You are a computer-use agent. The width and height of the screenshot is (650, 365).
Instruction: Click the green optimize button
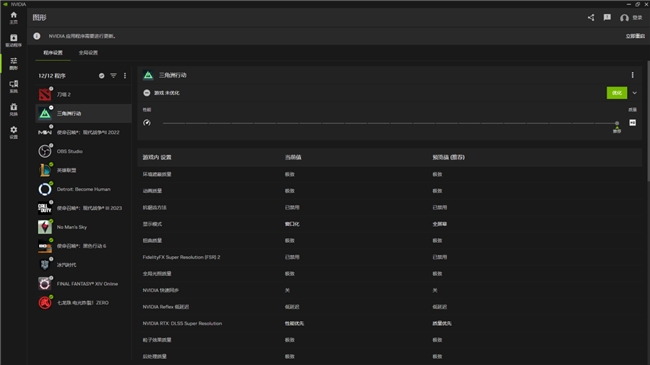tap(616, 93)
